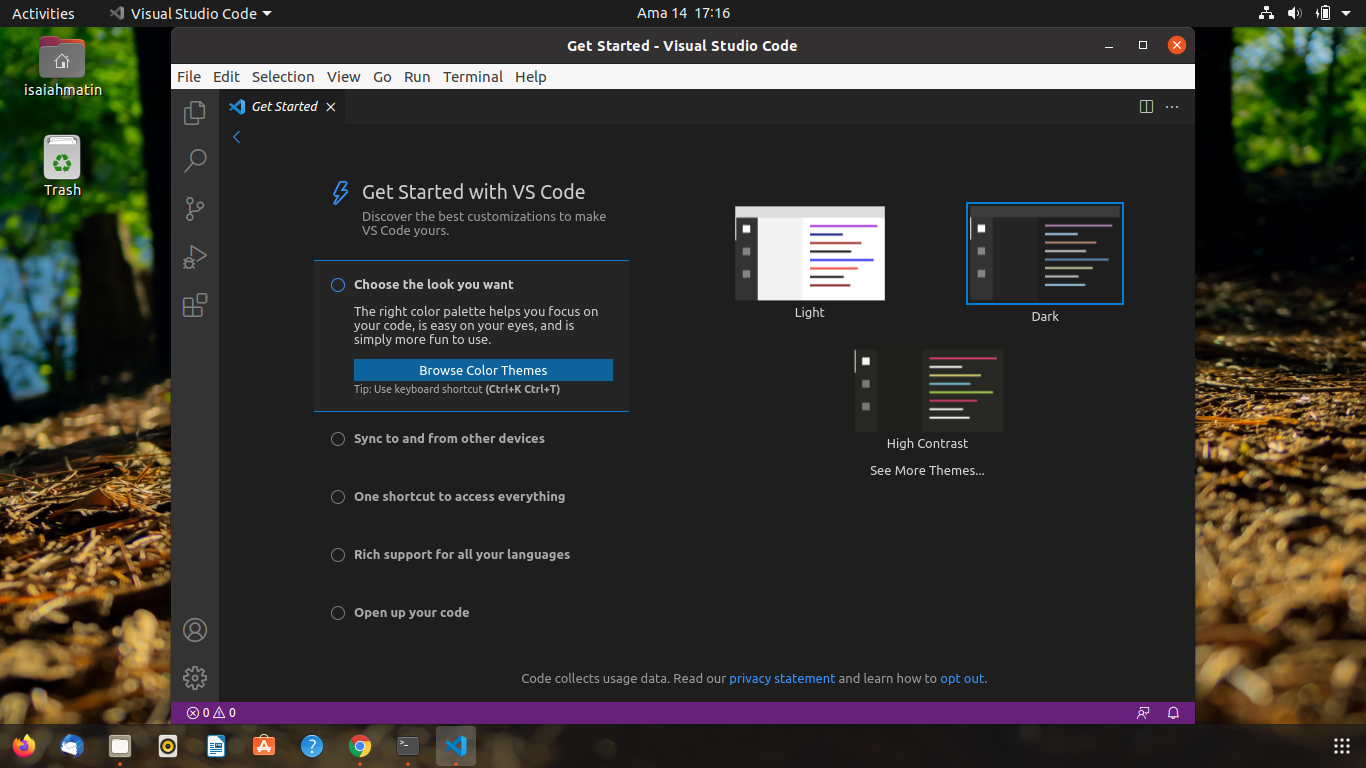Open the feedback icon in status bar
This screenshot has width=1366, height=768.
1143,713
